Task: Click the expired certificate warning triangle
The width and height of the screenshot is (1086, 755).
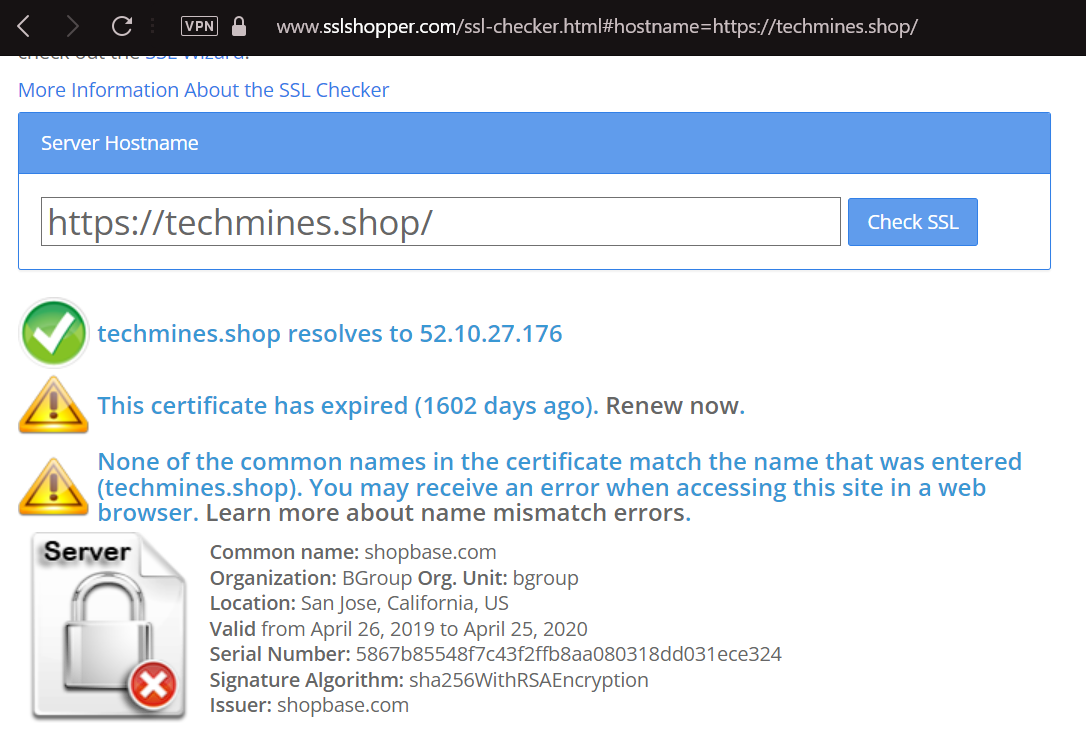Action: 53,405
